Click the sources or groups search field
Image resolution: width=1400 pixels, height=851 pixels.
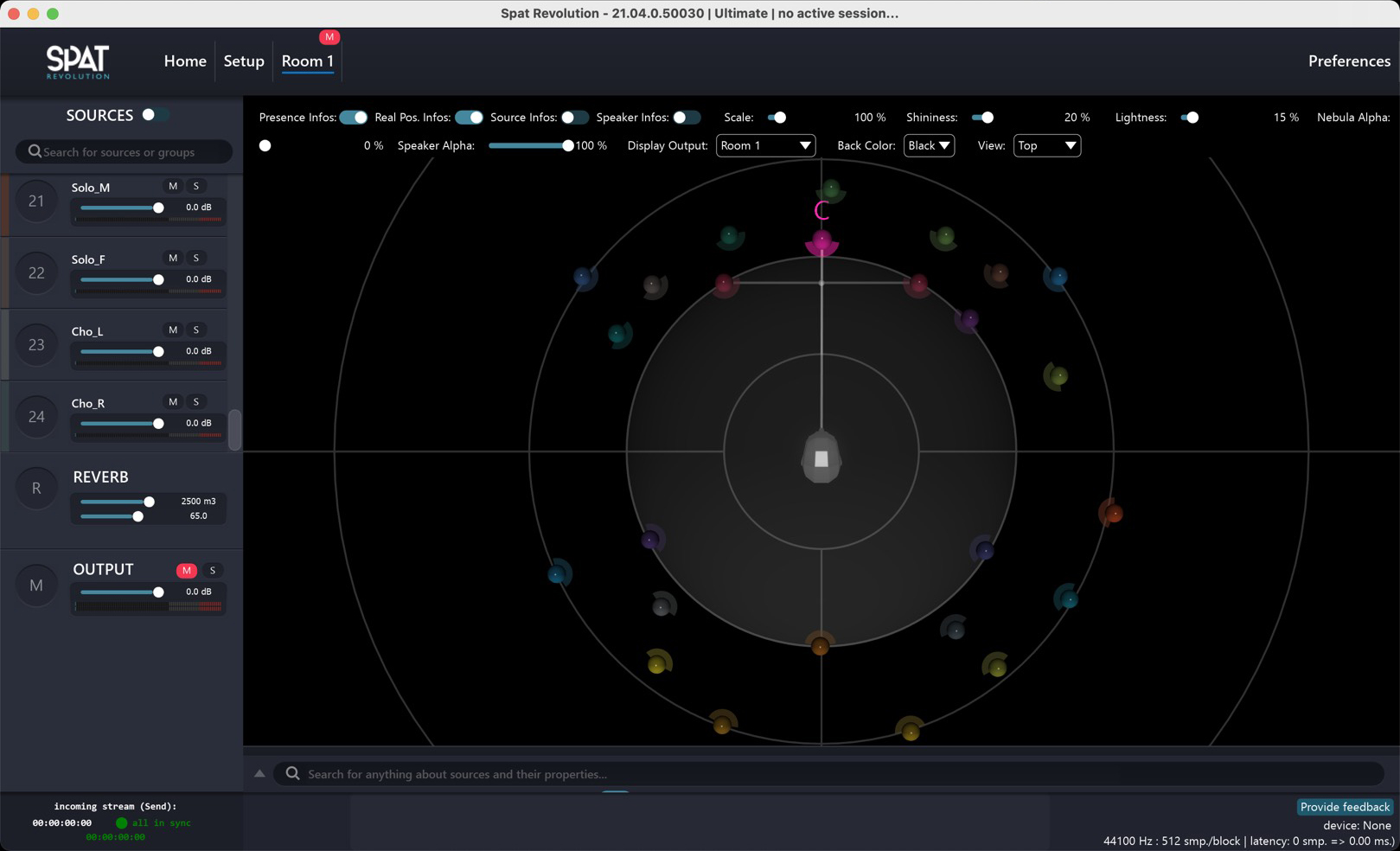click(x=125, y=152)
